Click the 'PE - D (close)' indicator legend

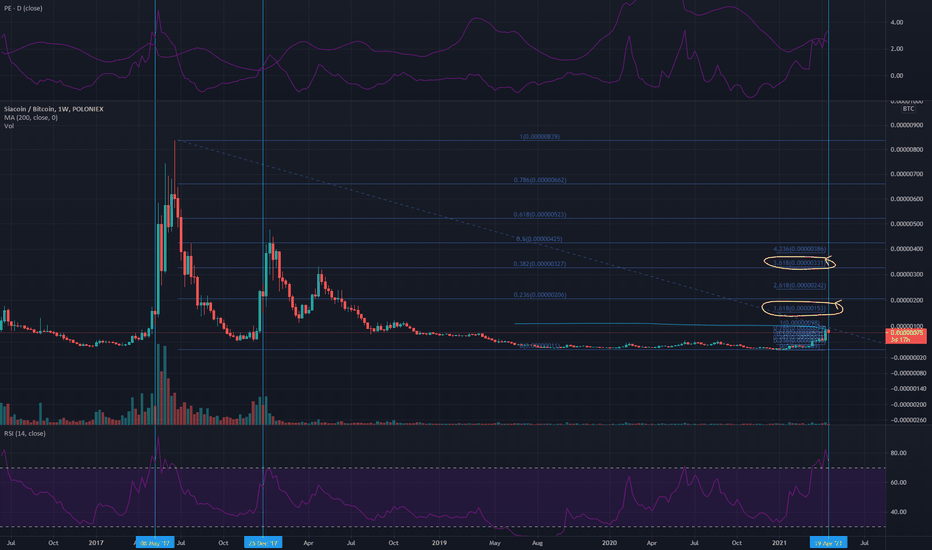[23, 8]
